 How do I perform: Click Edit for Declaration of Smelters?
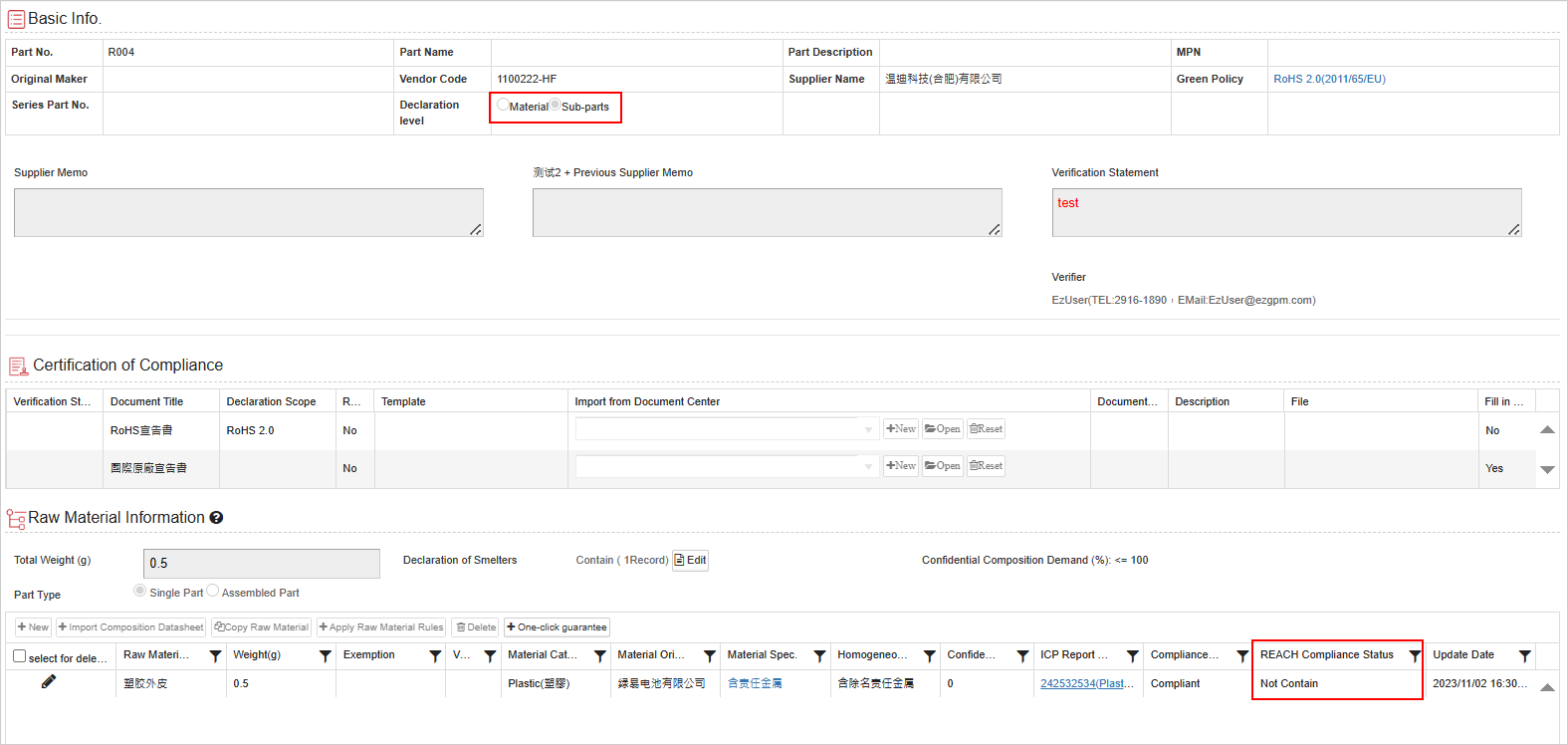[690, 560]
